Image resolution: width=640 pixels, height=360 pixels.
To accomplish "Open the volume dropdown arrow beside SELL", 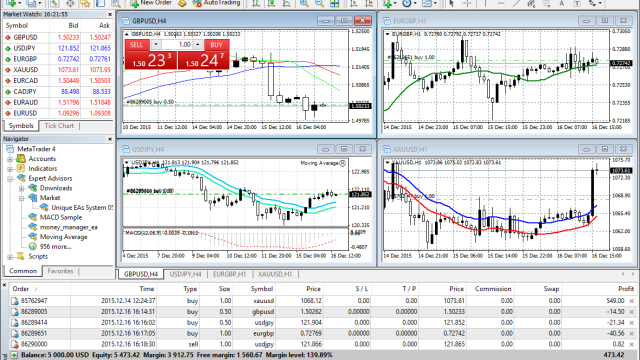I will click(156, 44).
